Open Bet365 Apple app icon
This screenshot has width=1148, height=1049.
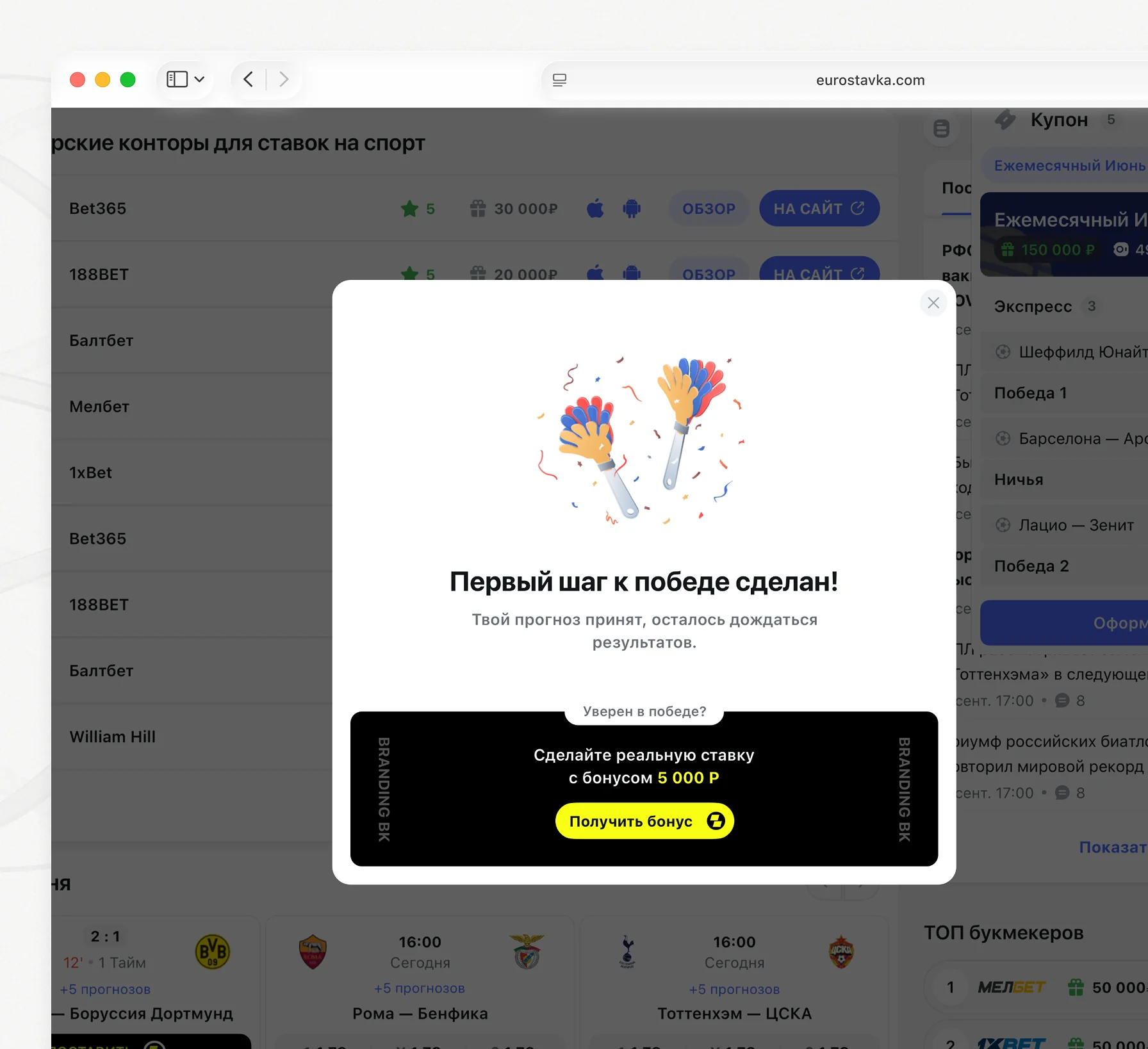coord(596,208)
